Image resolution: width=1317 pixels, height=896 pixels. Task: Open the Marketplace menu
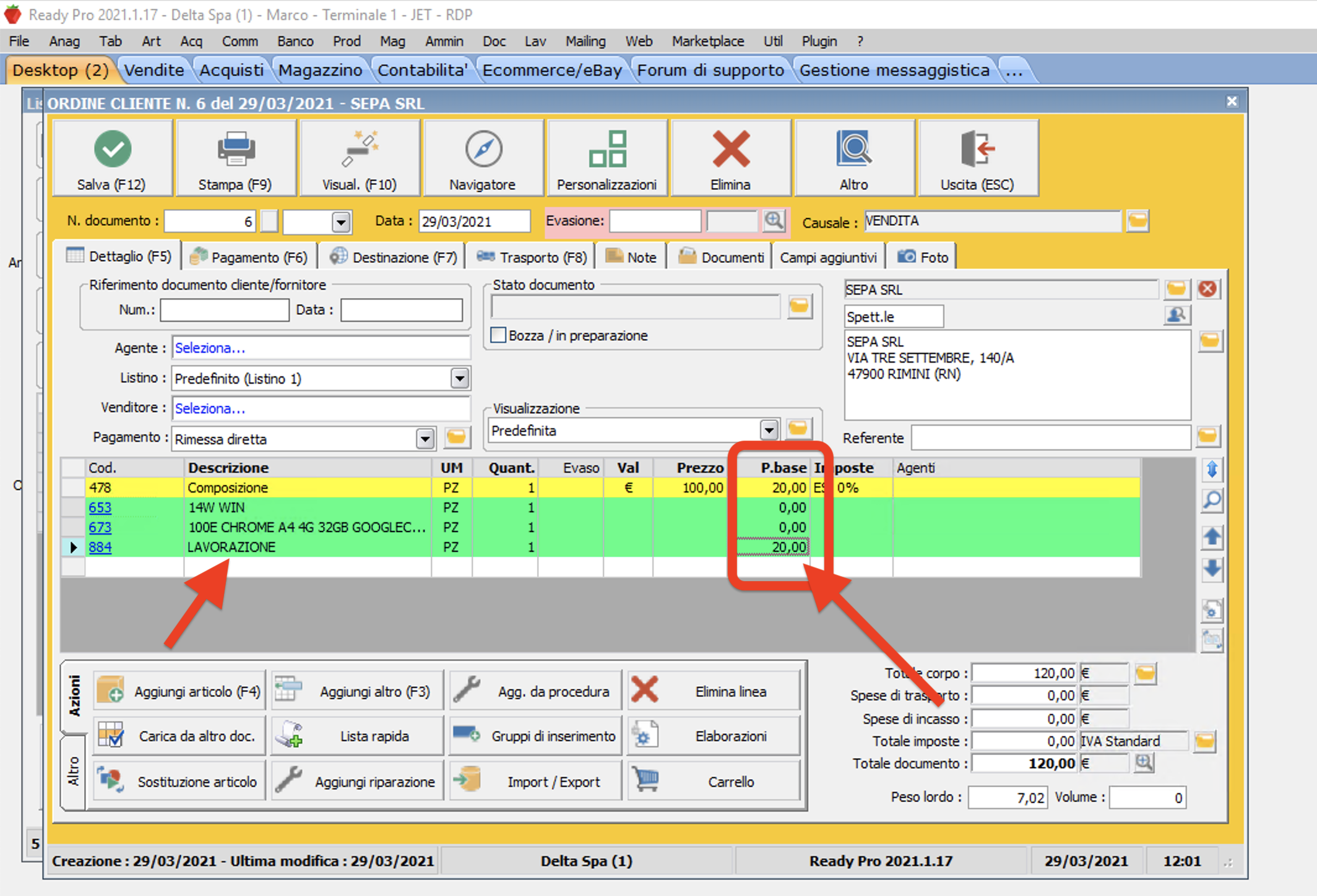tap(708, 41)
